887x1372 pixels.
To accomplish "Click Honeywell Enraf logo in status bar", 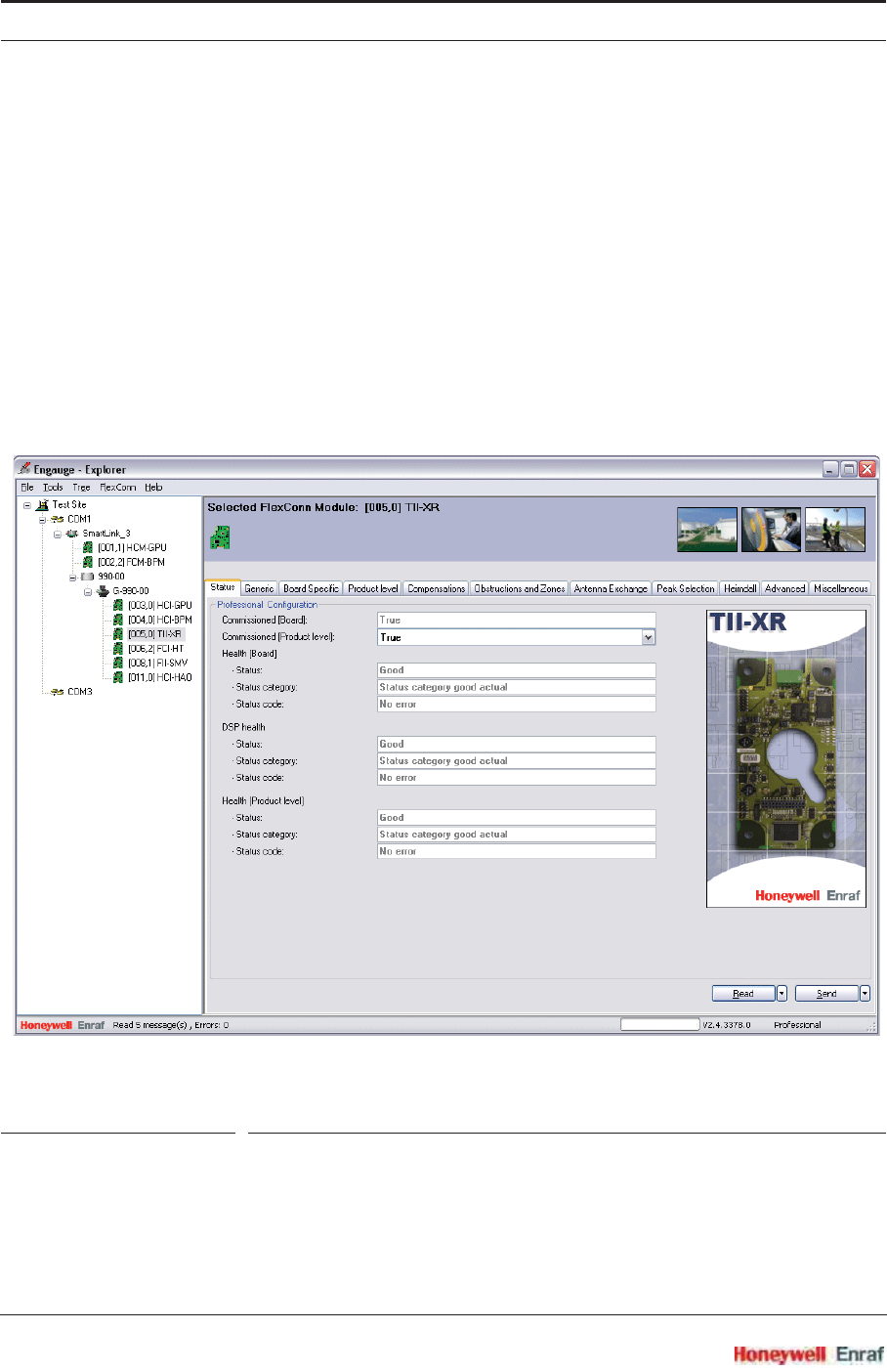I will point(63,1025).
